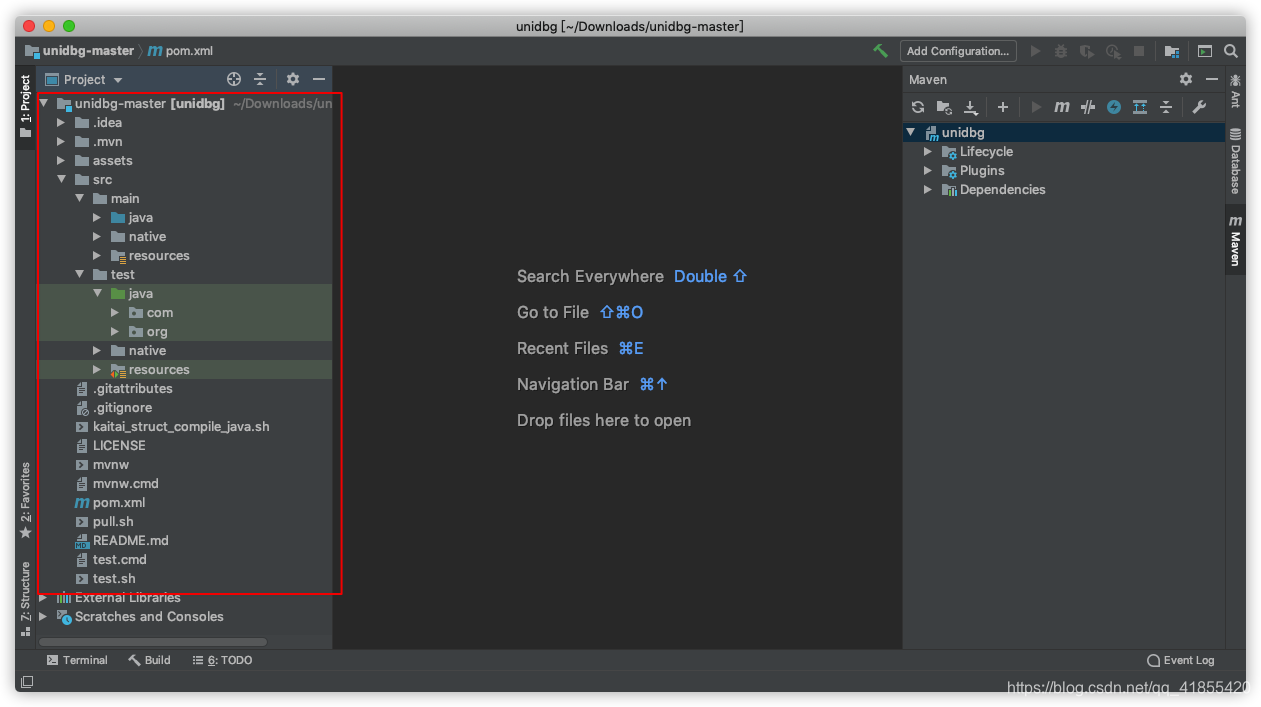Viewport: 1261px width, 707px height.
Task: Hide the Maven tool window
Action: point(1212,79)
